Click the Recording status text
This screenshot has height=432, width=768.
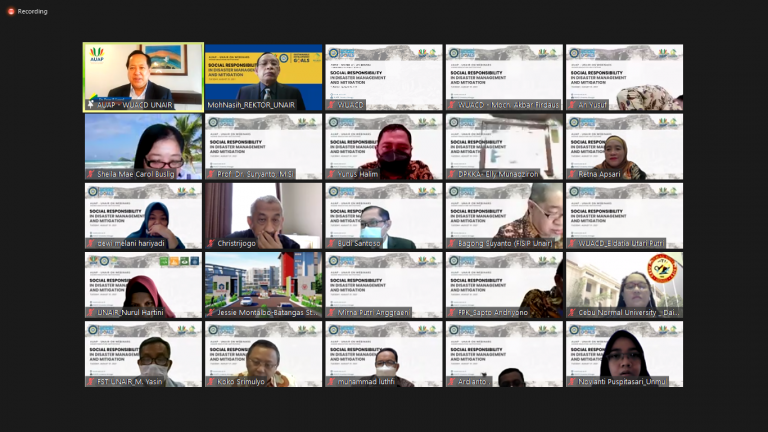(32, 11)
